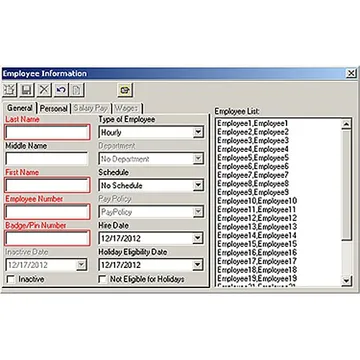
Task: Click the greyed document toolbar icon
Action: click(x=77, y=90)
